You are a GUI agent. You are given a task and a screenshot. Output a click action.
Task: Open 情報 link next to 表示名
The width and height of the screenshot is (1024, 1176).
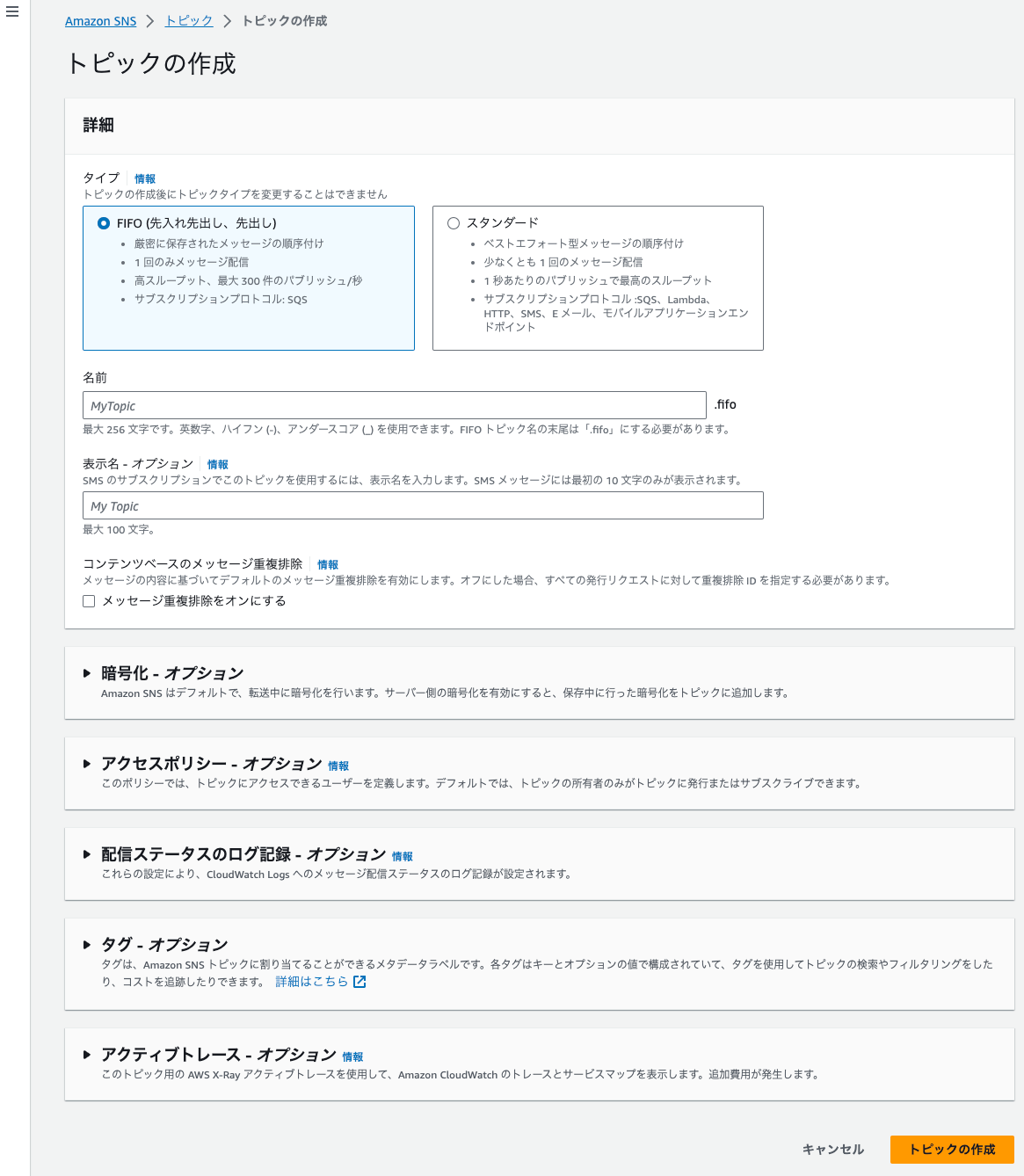218,464
